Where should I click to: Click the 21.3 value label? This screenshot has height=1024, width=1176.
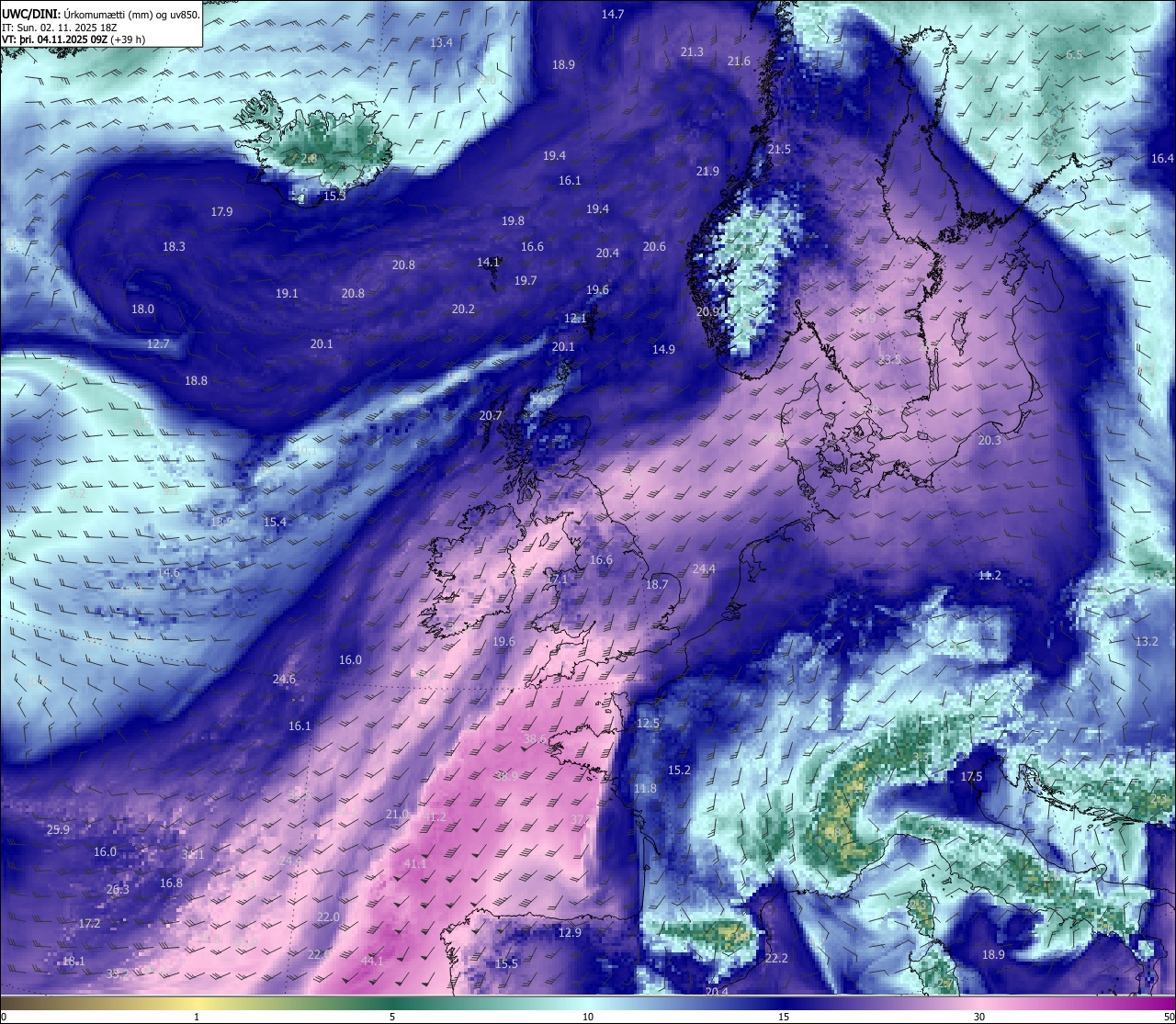pyautogui.click(x=692, y=51)
